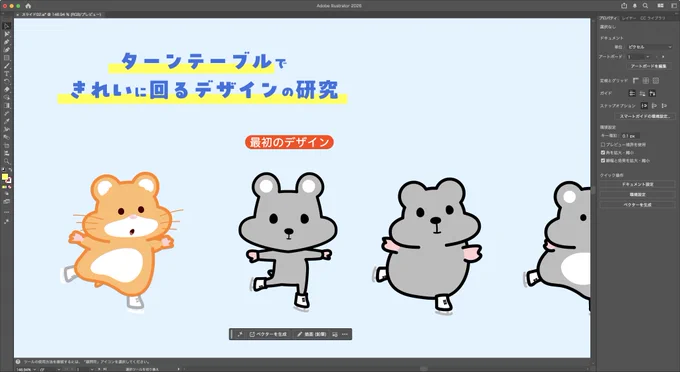This screenshot has width=680, height=372.
Task: Uncheck 線幅と効果を拡大・縮小 checkbox
Action: [603, 160]
